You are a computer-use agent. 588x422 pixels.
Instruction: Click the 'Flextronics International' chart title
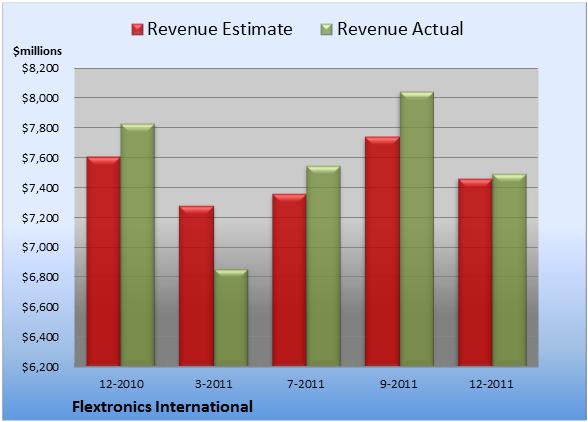click(162, 407)
